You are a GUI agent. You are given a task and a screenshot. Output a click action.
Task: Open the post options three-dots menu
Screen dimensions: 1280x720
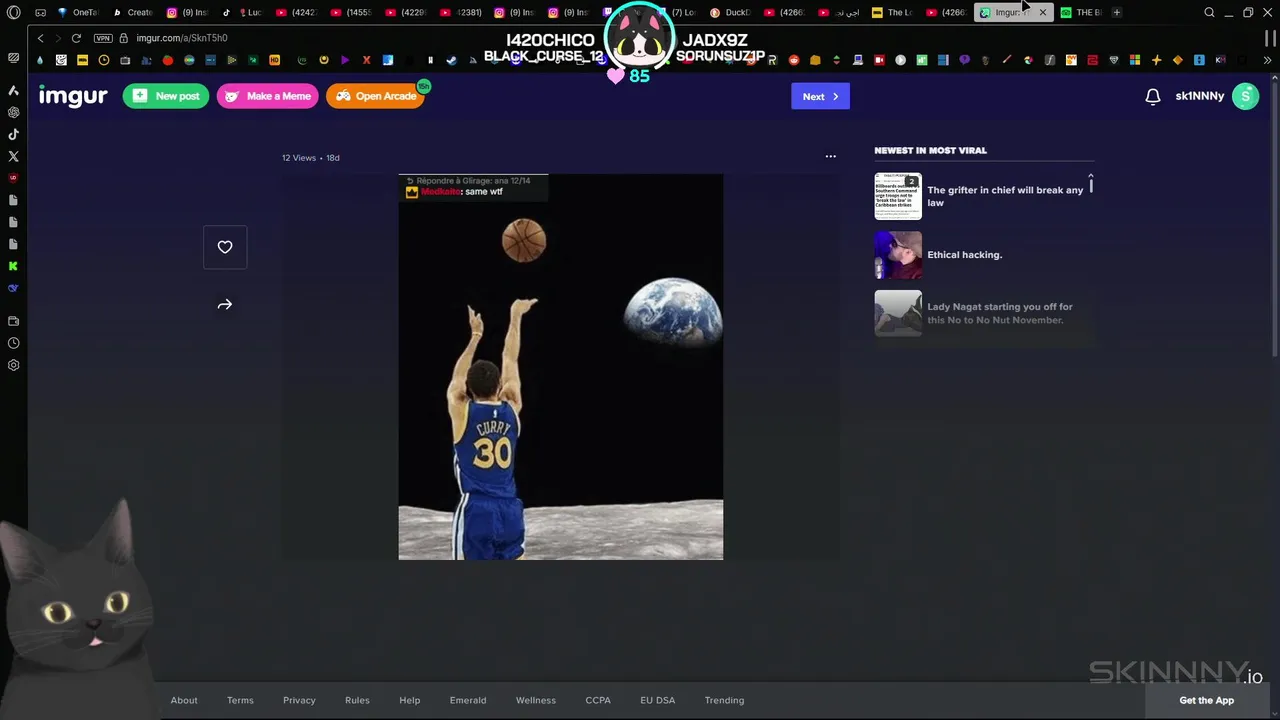click(x=830, y=156)
